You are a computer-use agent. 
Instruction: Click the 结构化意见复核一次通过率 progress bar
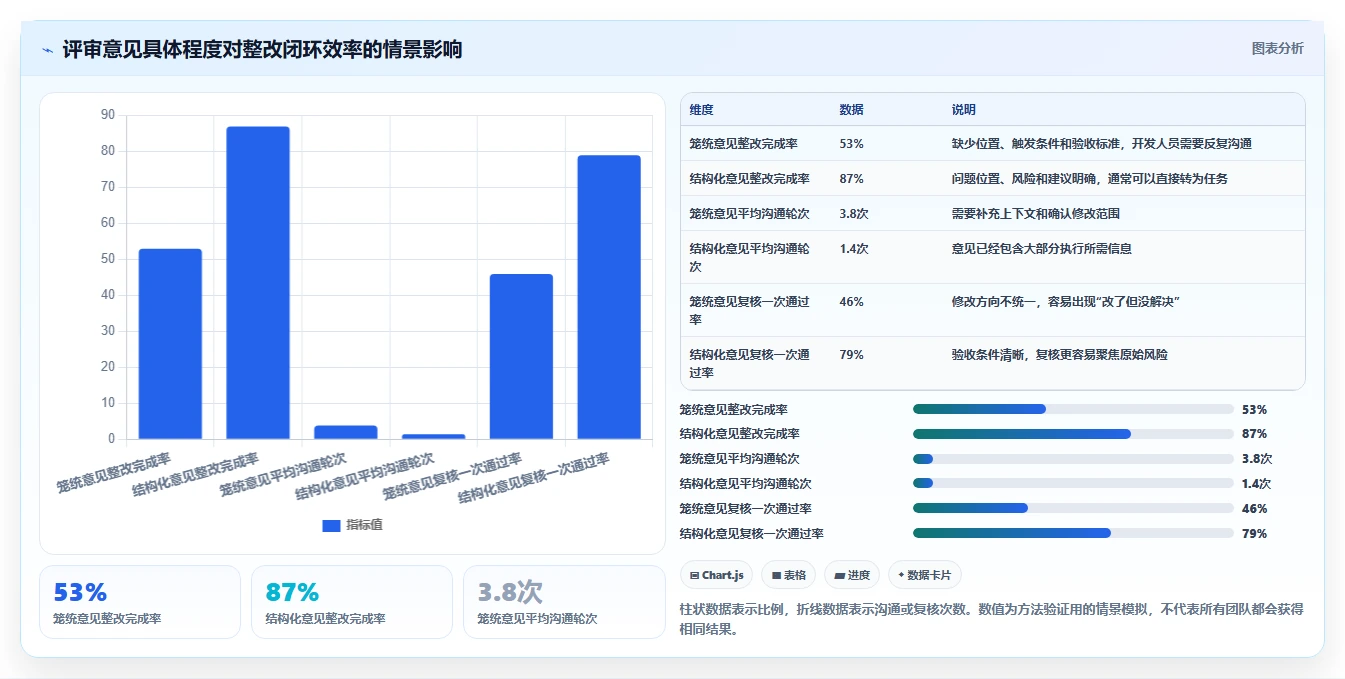(1073, 533)
